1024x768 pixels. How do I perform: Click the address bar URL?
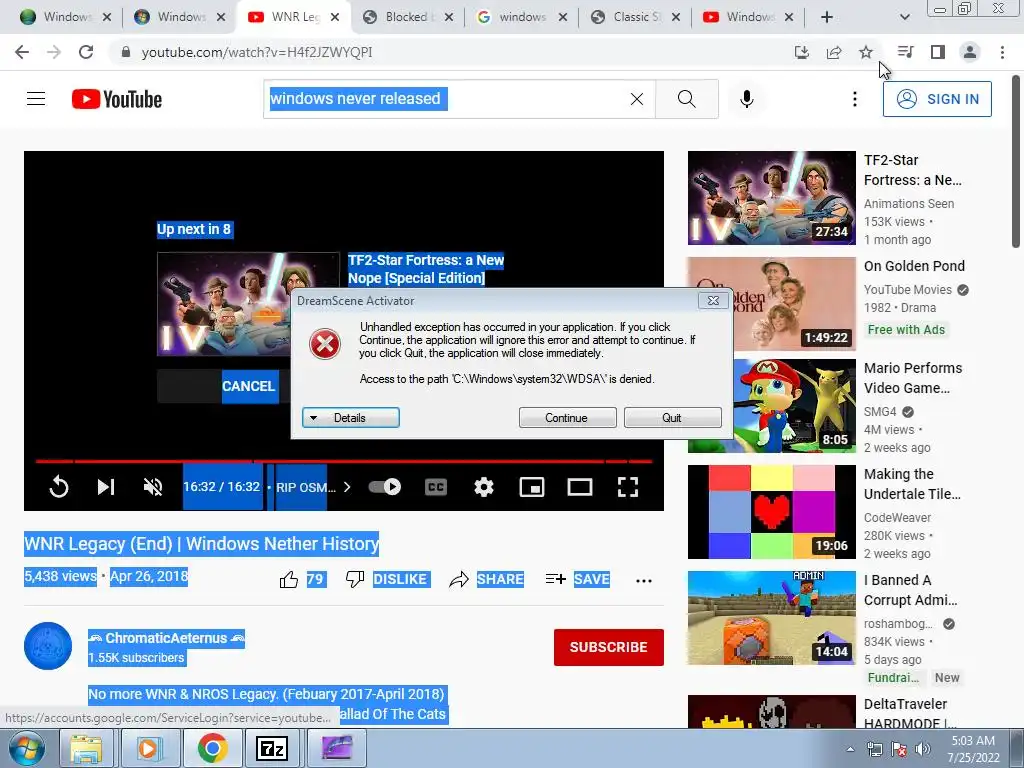pyautogui.click(x=257, y=52)
